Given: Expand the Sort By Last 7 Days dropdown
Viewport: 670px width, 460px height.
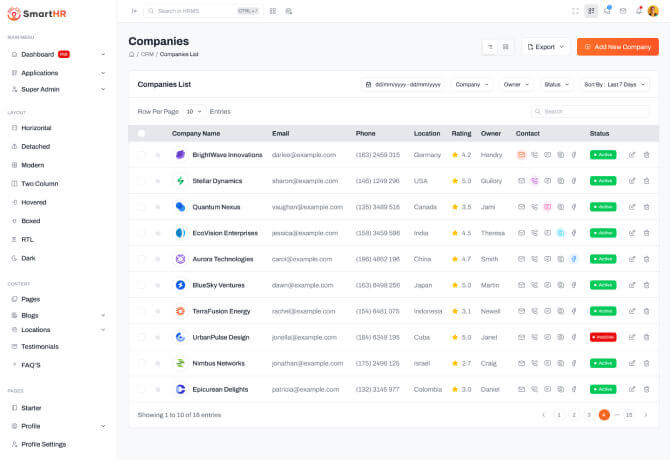Looking at the screenshot, I should click(612, 85).
